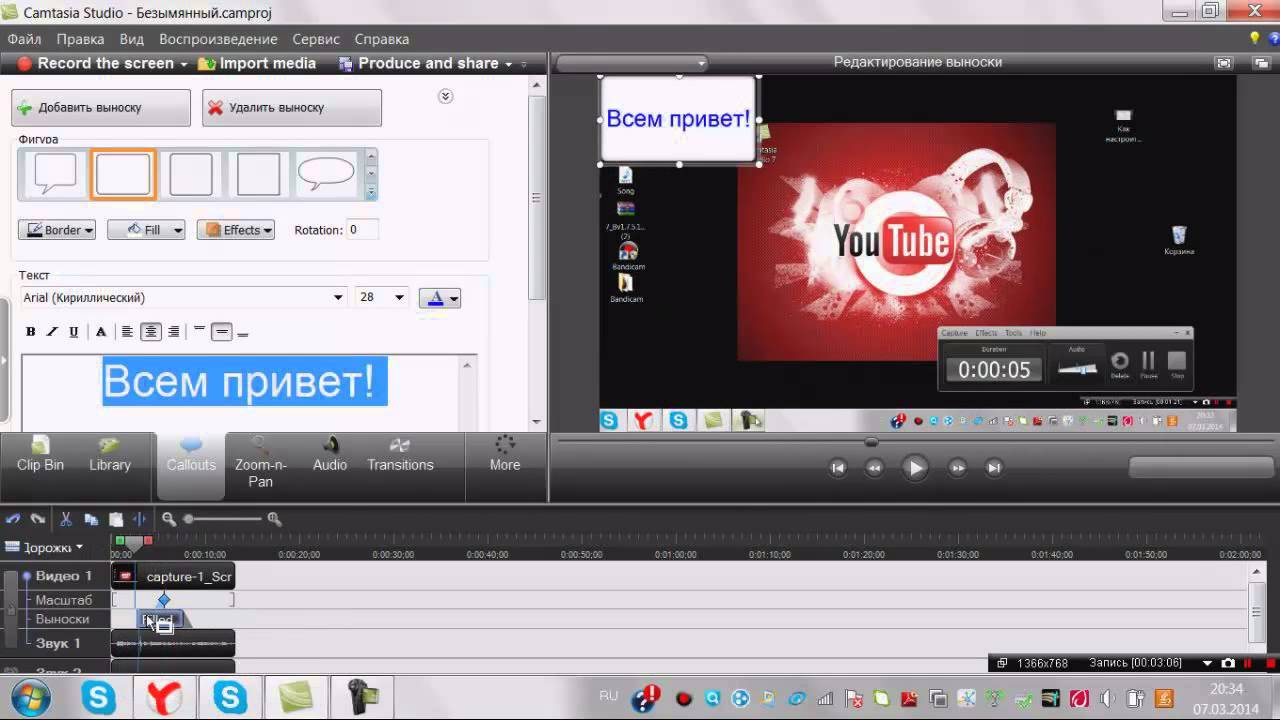
Task: Open the Effects dropdown
Action: [236, 230]
